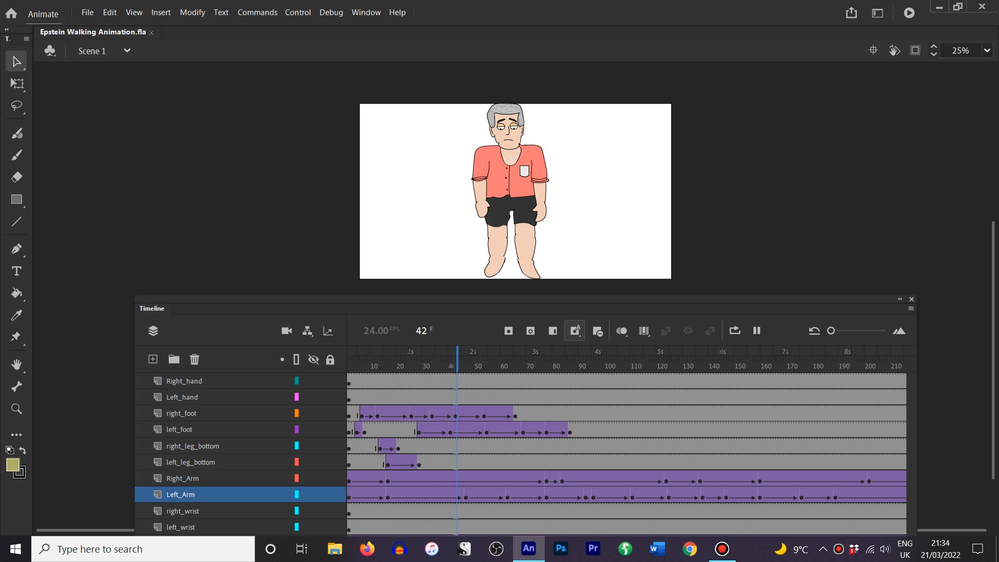Image resolution: width=999 pixels, height=562 pixels.
Task: Toggle layers view mode icon
Action: click(153, 331)
